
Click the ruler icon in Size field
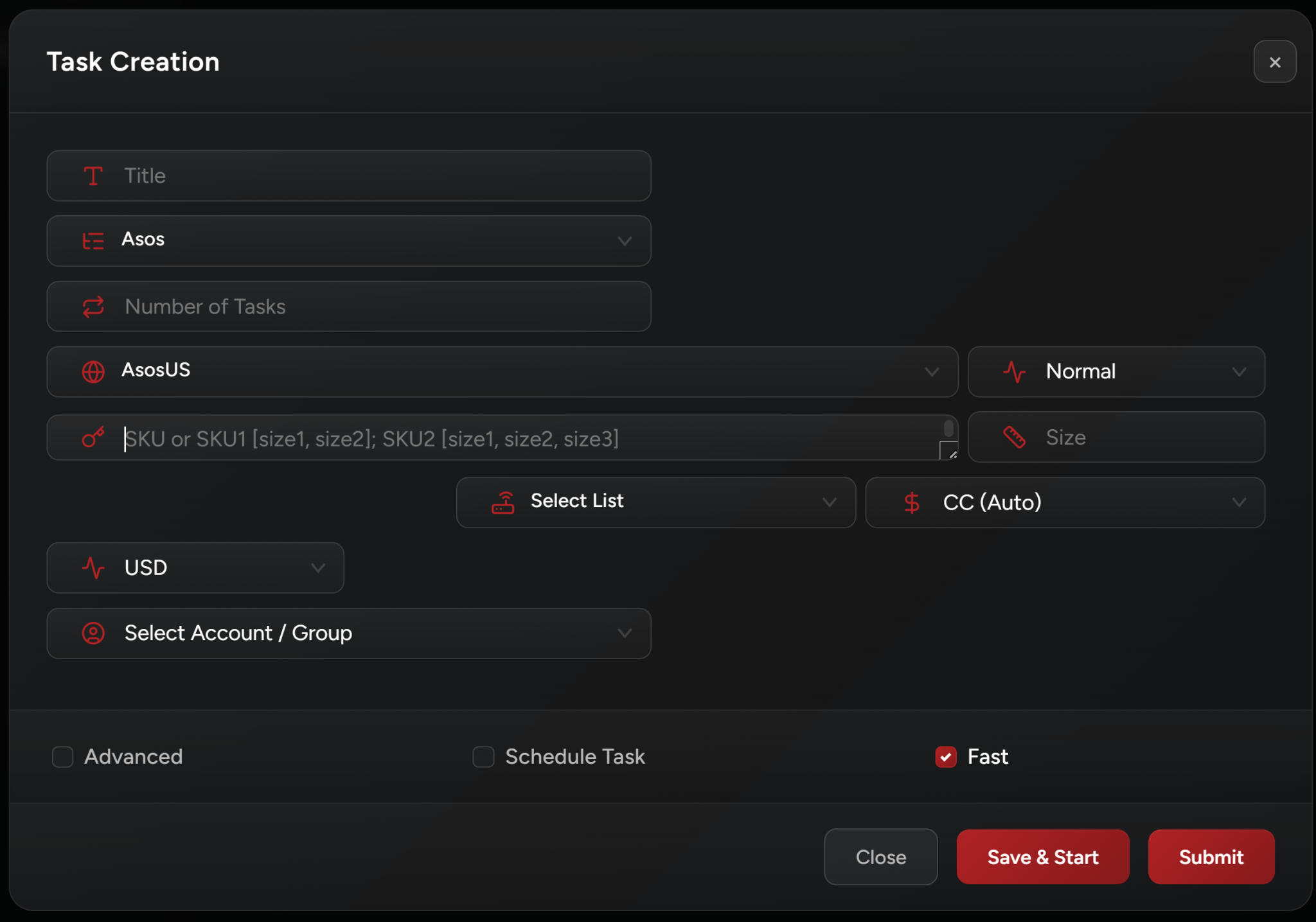click(x=1014, y=438)
